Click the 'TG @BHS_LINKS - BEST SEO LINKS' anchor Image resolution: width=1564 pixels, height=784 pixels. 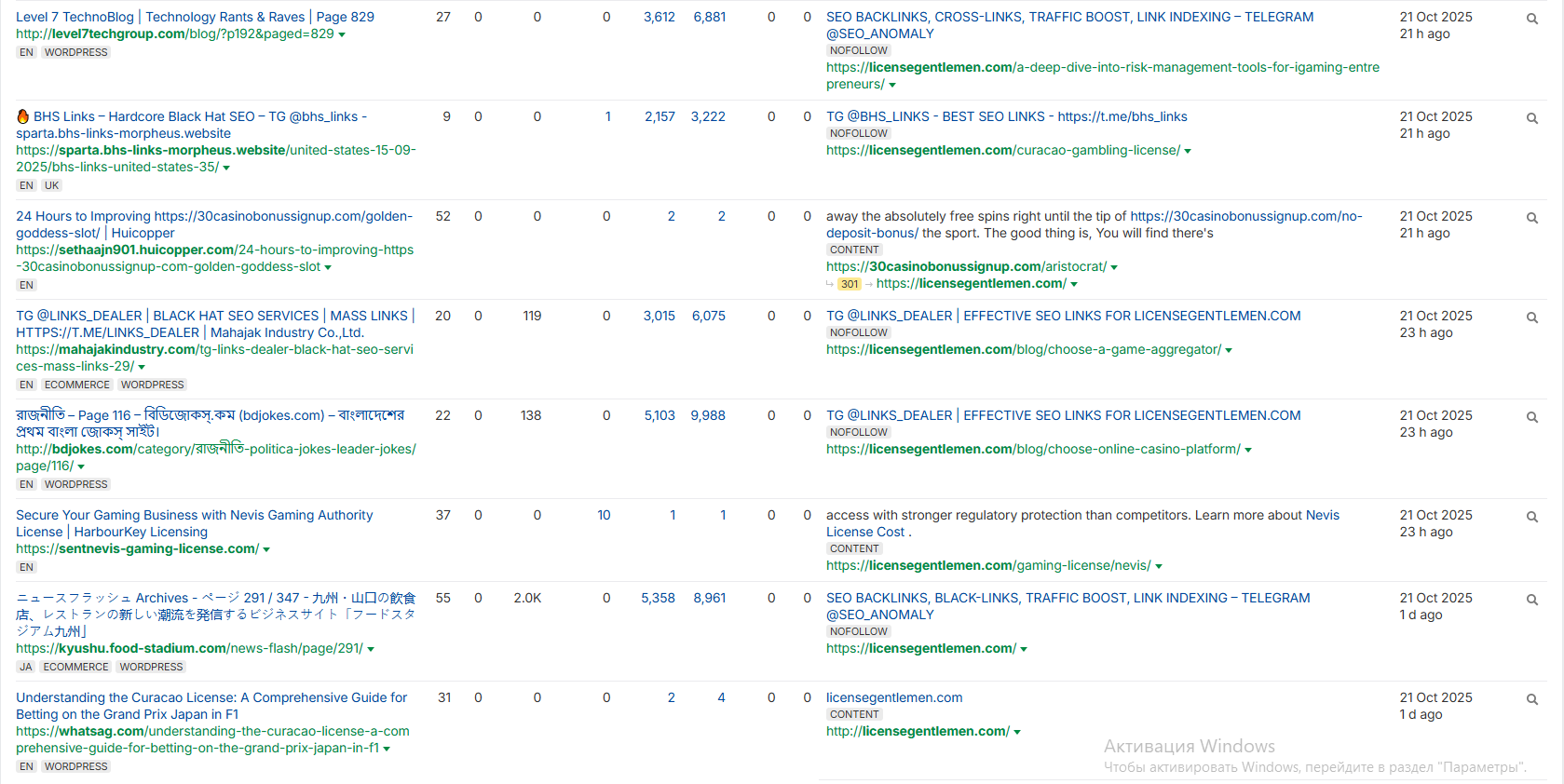(1006, 116)
